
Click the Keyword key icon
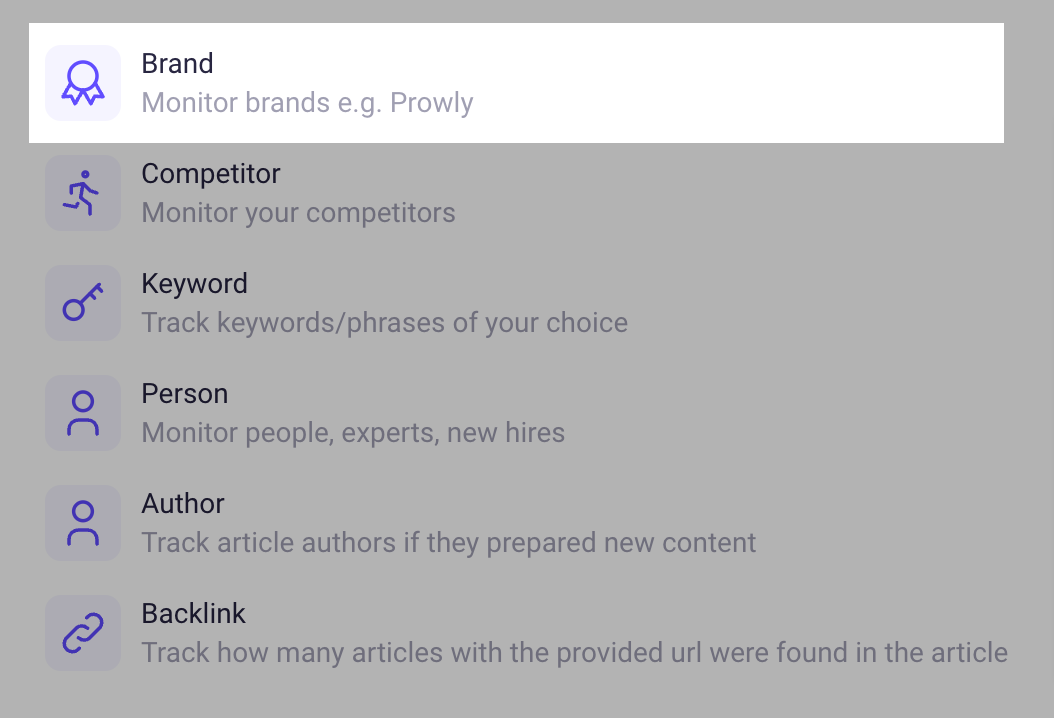83,303
